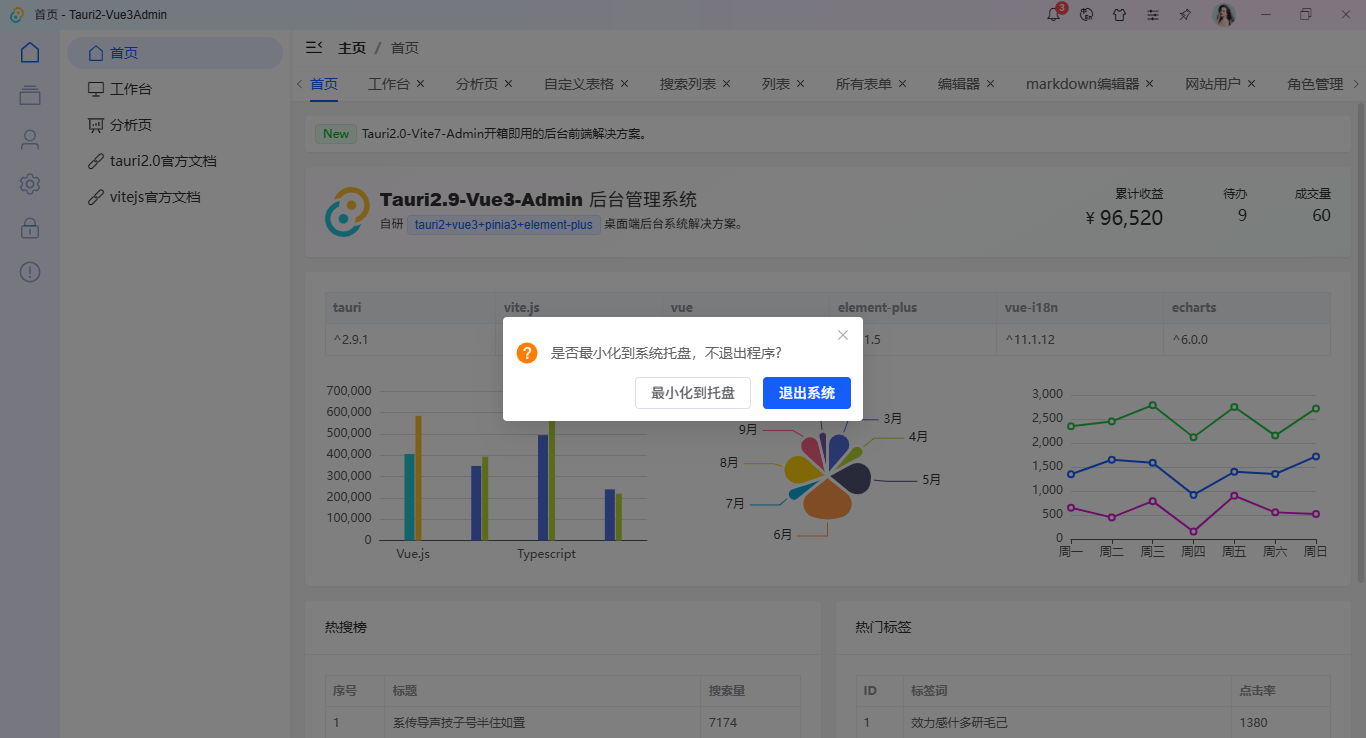Viewport: 1366px width, 738px height.
Task: Click the lock icon in left sidebar
Action: point(29,228)
